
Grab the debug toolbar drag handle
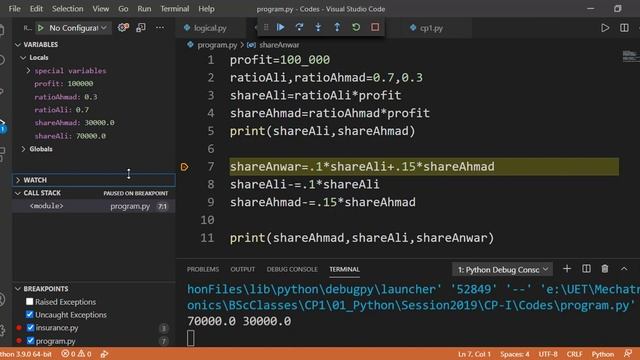[266, 27]
